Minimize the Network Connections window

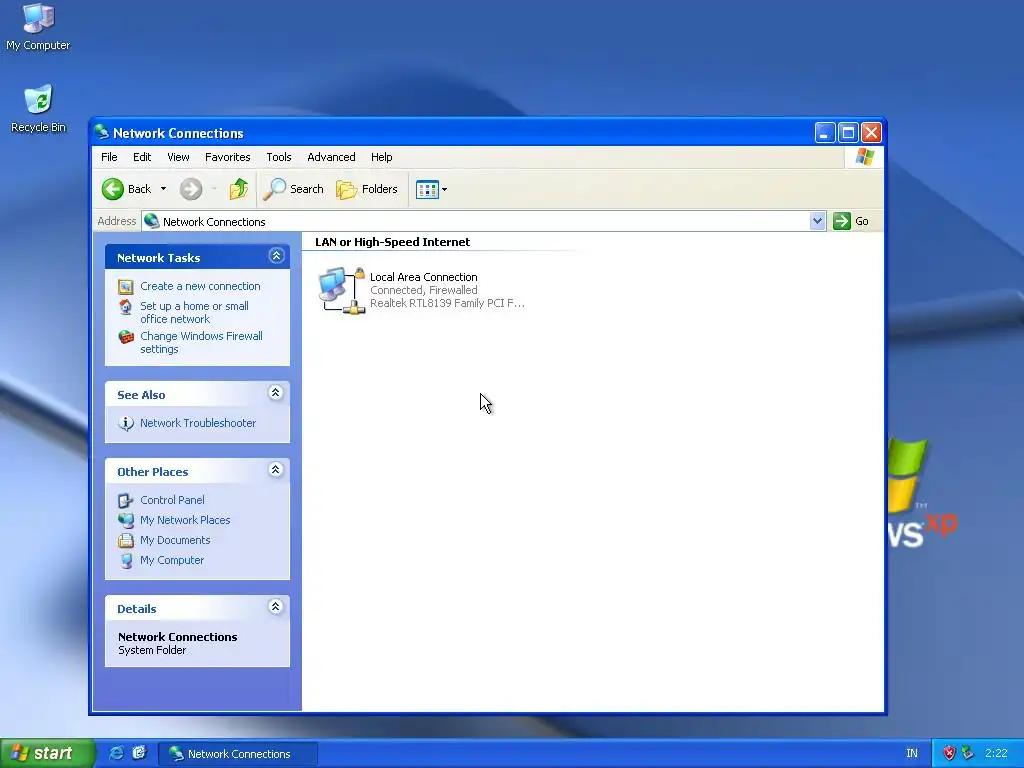coord(825,133)
